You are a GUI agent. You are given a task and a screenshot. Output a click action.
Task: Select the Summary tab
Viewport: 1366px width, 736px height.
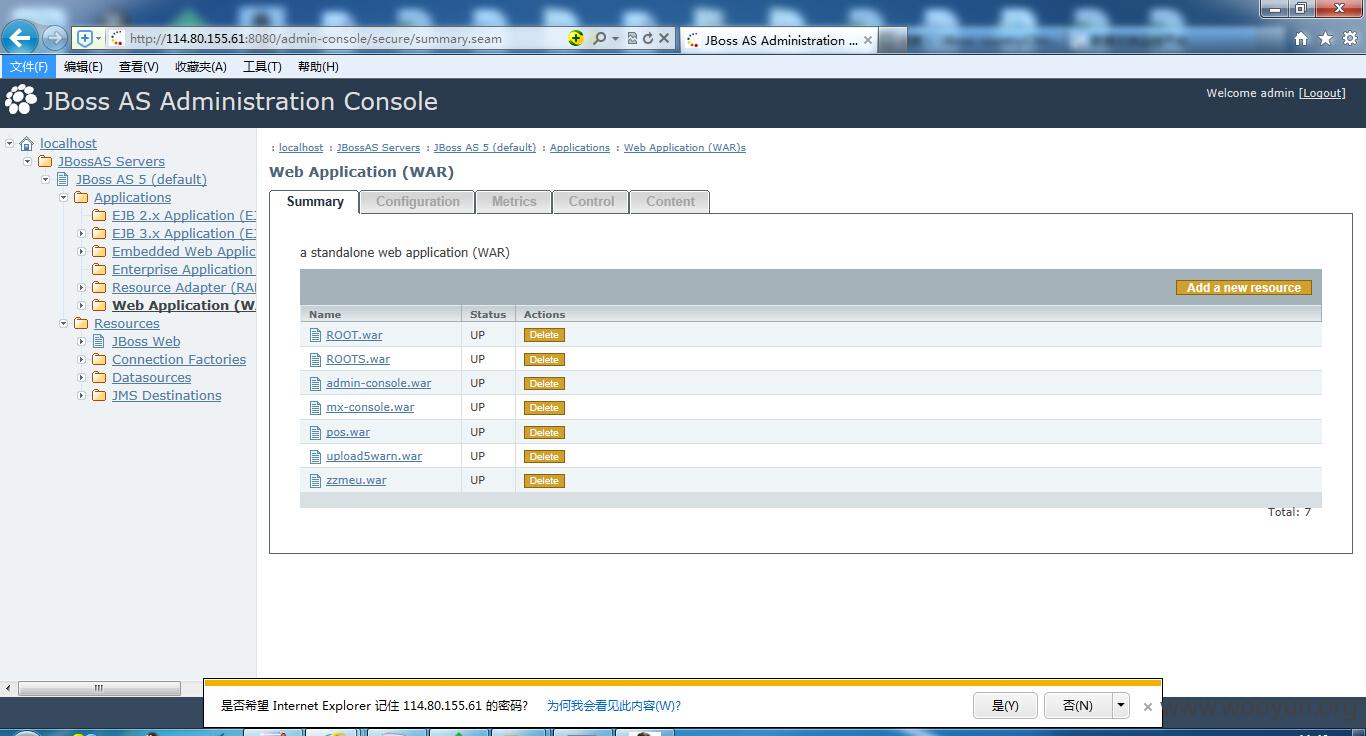(315, 201)
